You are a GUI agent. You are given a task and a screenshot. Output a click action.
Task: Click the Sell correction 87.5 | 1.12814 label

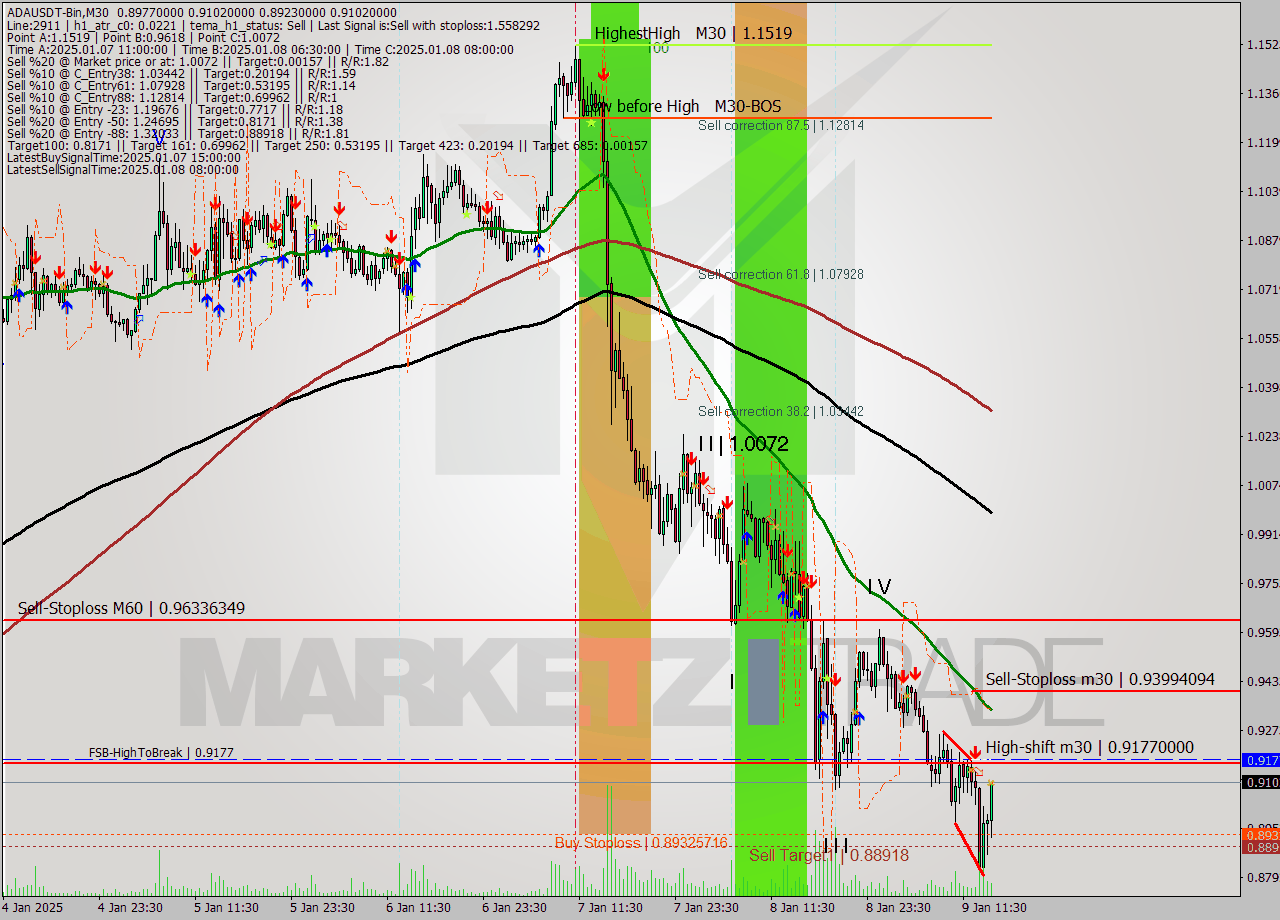[x=781, y=125]
